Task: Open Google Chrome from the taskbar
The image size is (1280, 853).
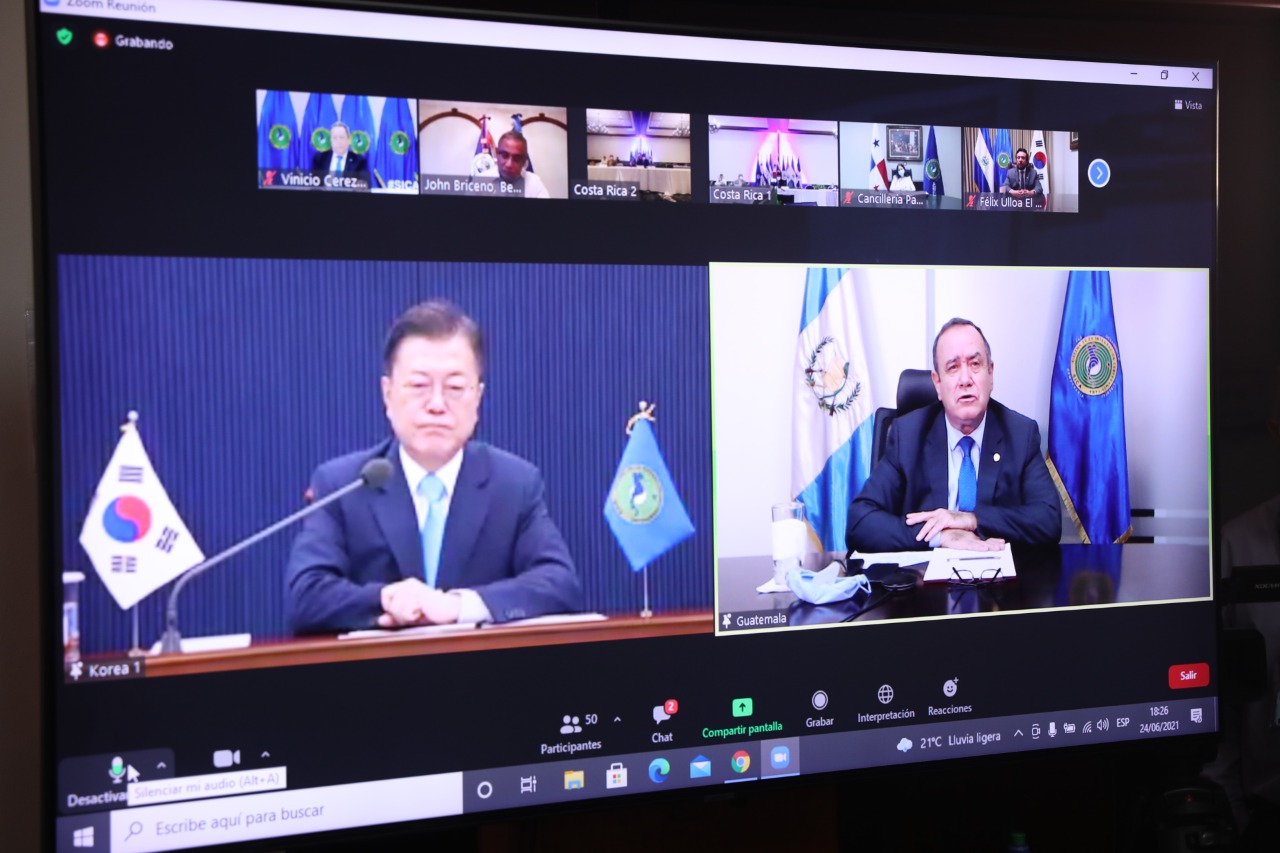Action: click(x=740, y=762)
